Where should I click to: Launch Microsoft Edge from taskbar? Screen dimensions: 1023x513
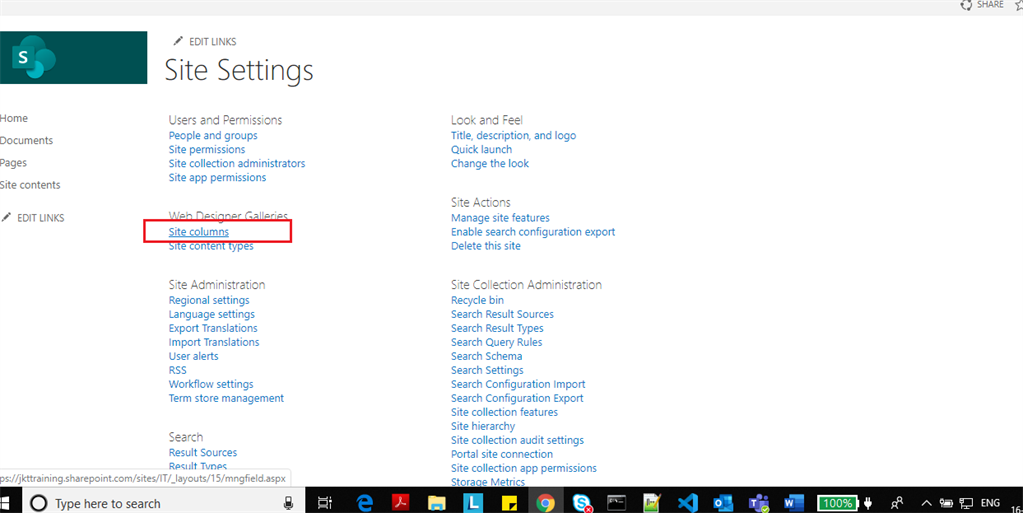click(x=364, y=503)
